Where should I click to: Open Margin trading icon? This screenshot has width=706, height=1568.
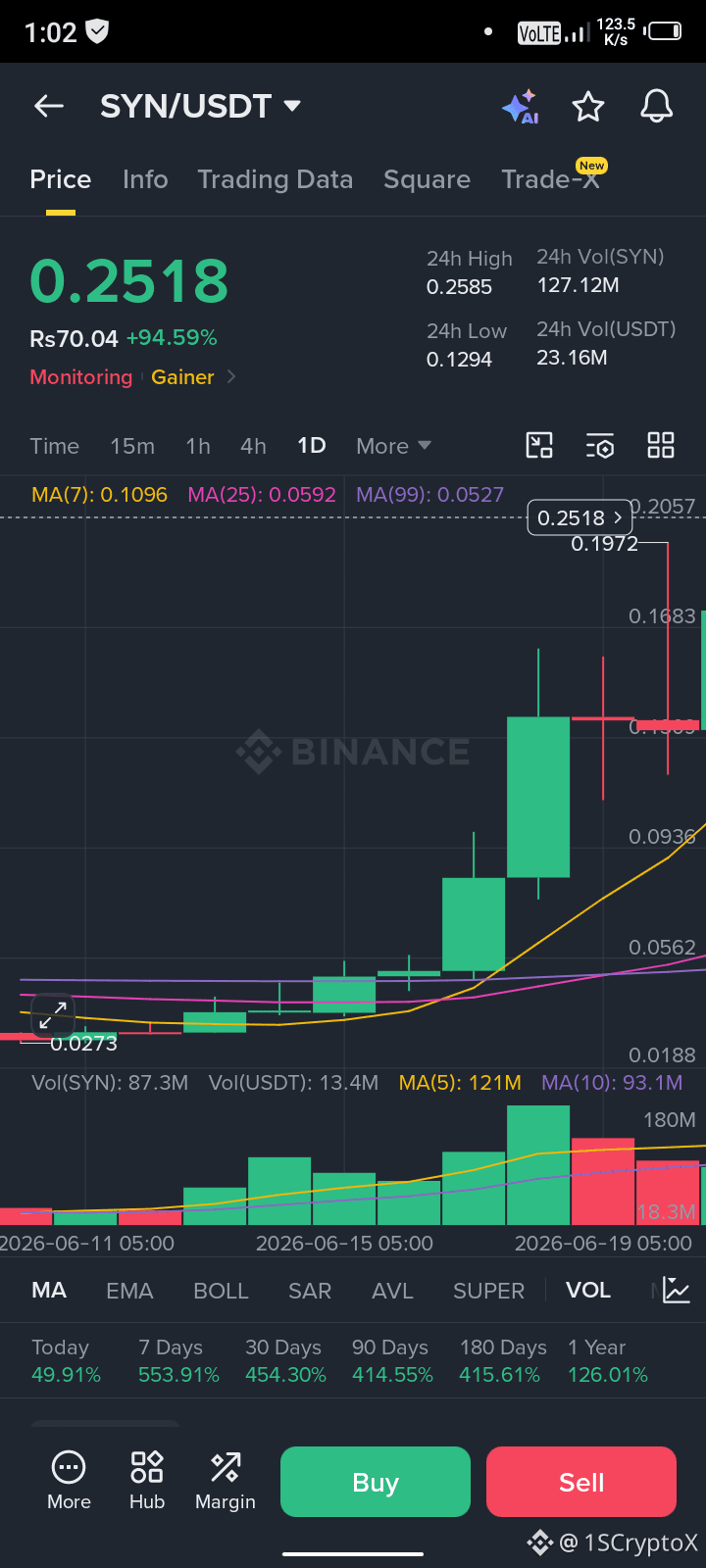click(226, 1481)
